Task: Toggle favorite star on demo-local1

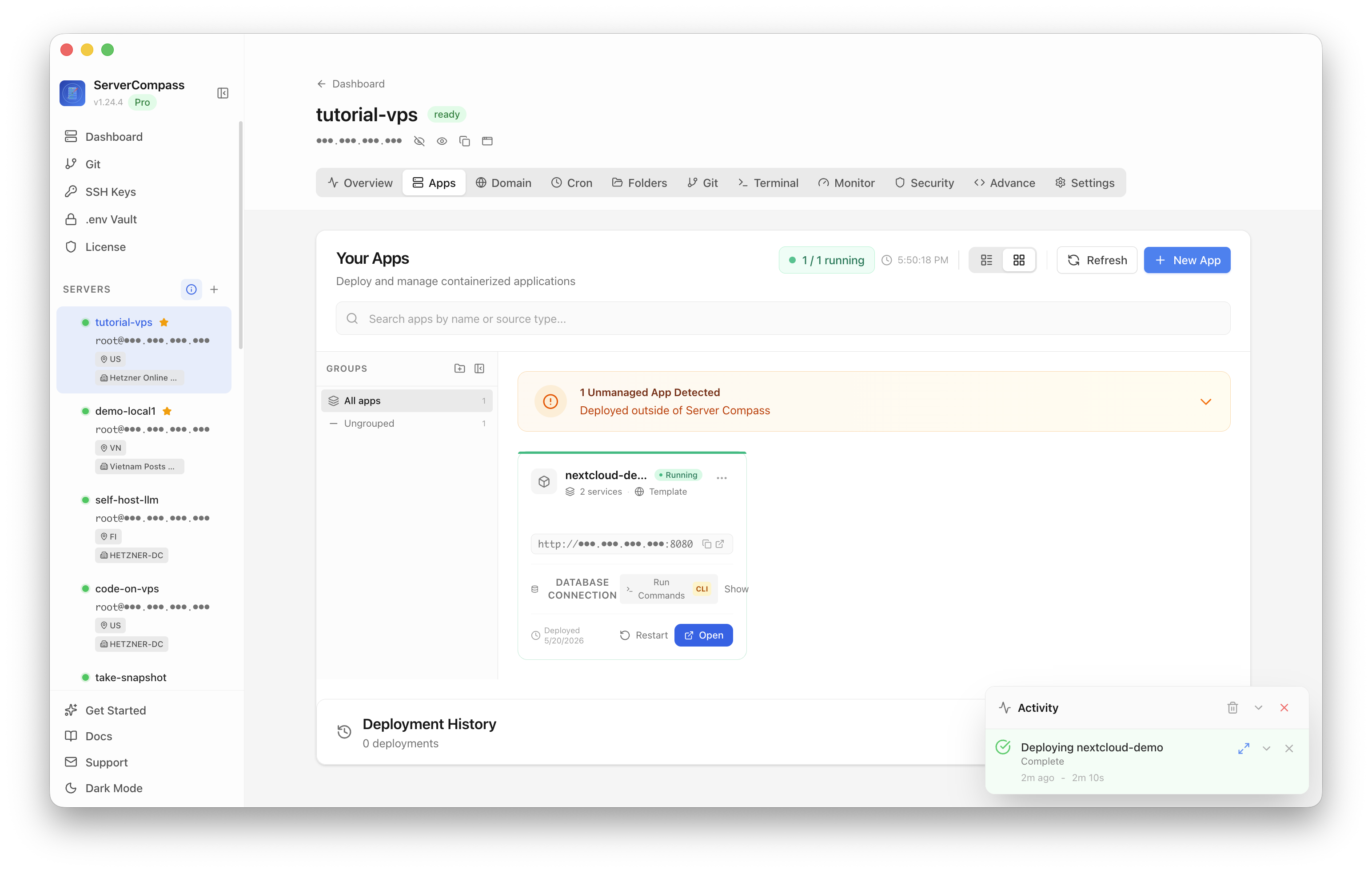Action: coord(167,411)
